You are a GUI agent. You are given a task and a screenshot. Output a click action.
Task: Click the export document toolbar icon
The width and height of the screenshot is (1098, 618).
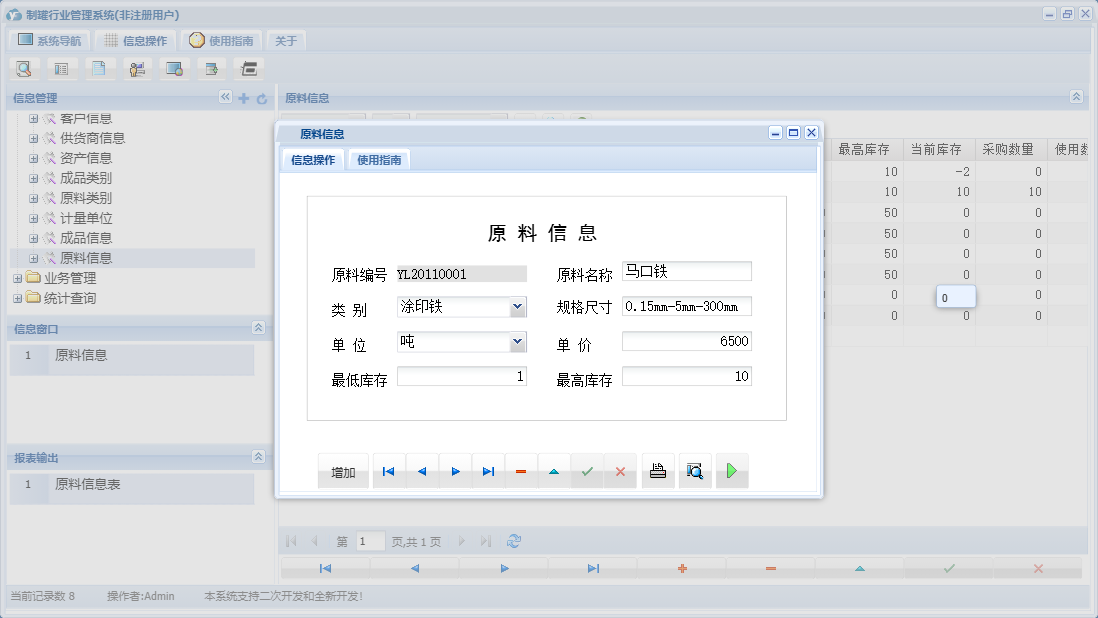click(x=211, y=69)
